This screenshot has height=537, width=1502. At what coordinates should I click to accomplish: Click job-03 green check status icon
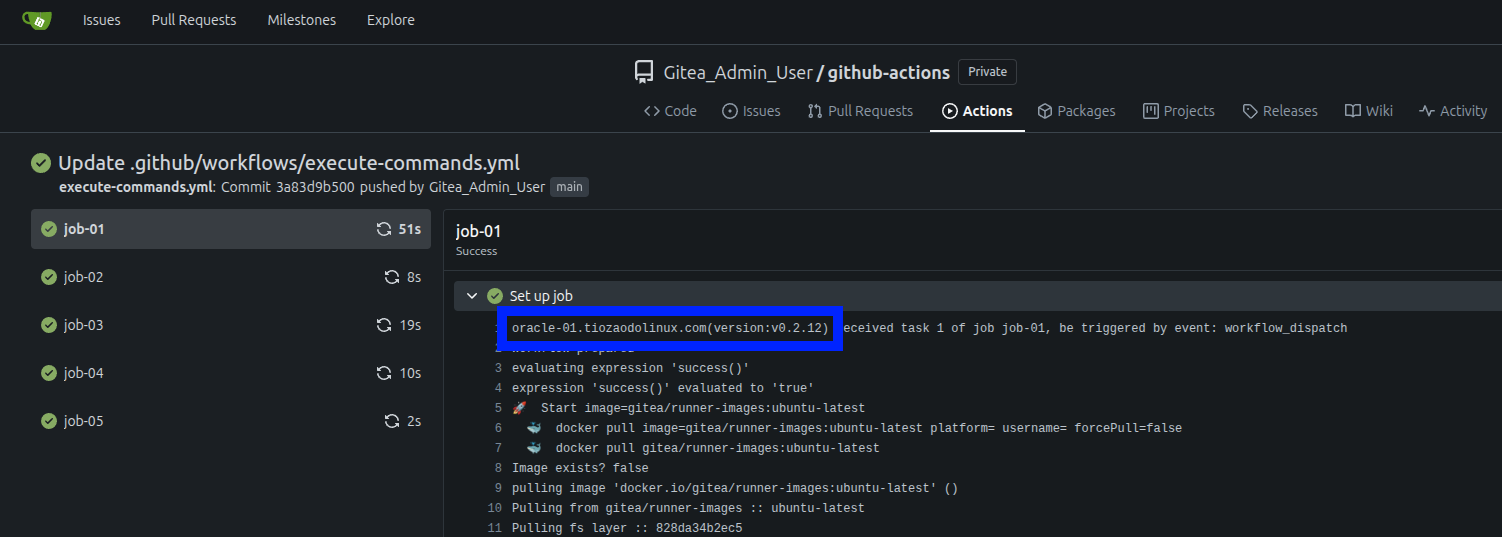point(48,325)
